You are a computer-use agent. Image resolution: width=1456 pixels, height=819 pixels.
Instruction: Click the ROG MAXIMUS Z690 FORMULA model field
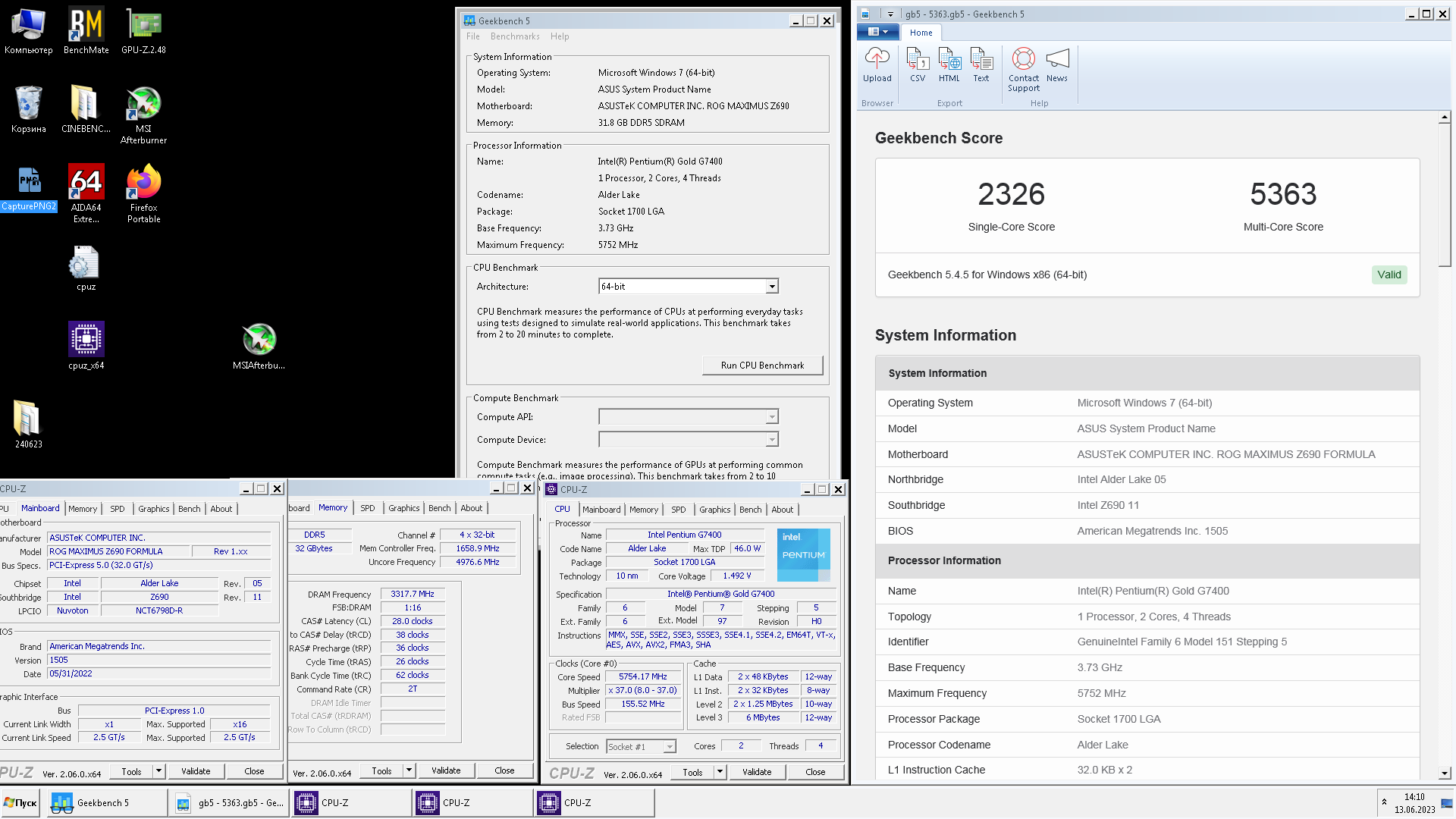tap(117, 551)
